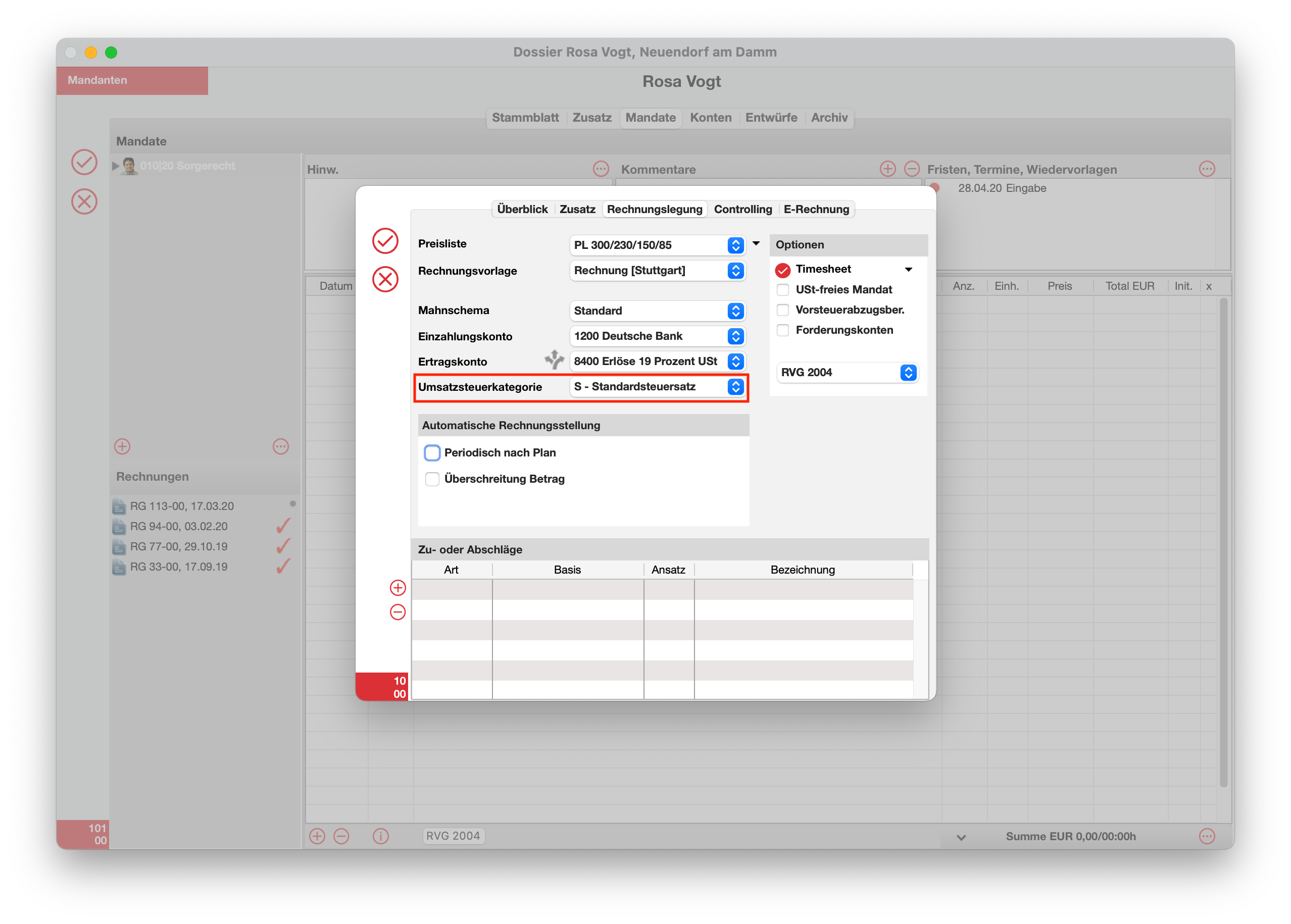Image resolution: width=1291 pixels, height=924 pixels.
Task: Open Stammblatt tab in main window
Action: tap(525, 118)
